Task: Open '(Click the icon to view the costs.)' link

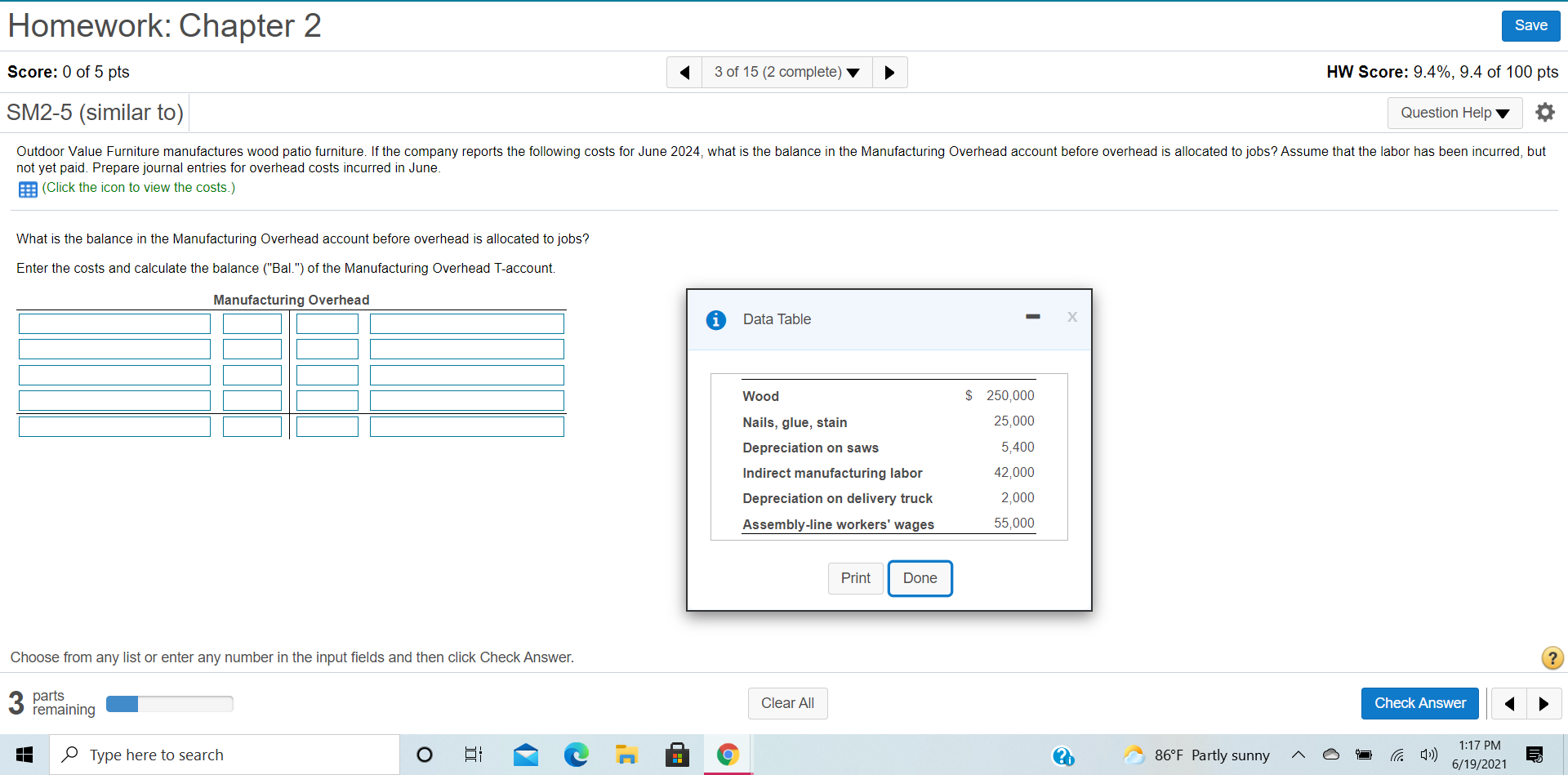Action: 139,188
